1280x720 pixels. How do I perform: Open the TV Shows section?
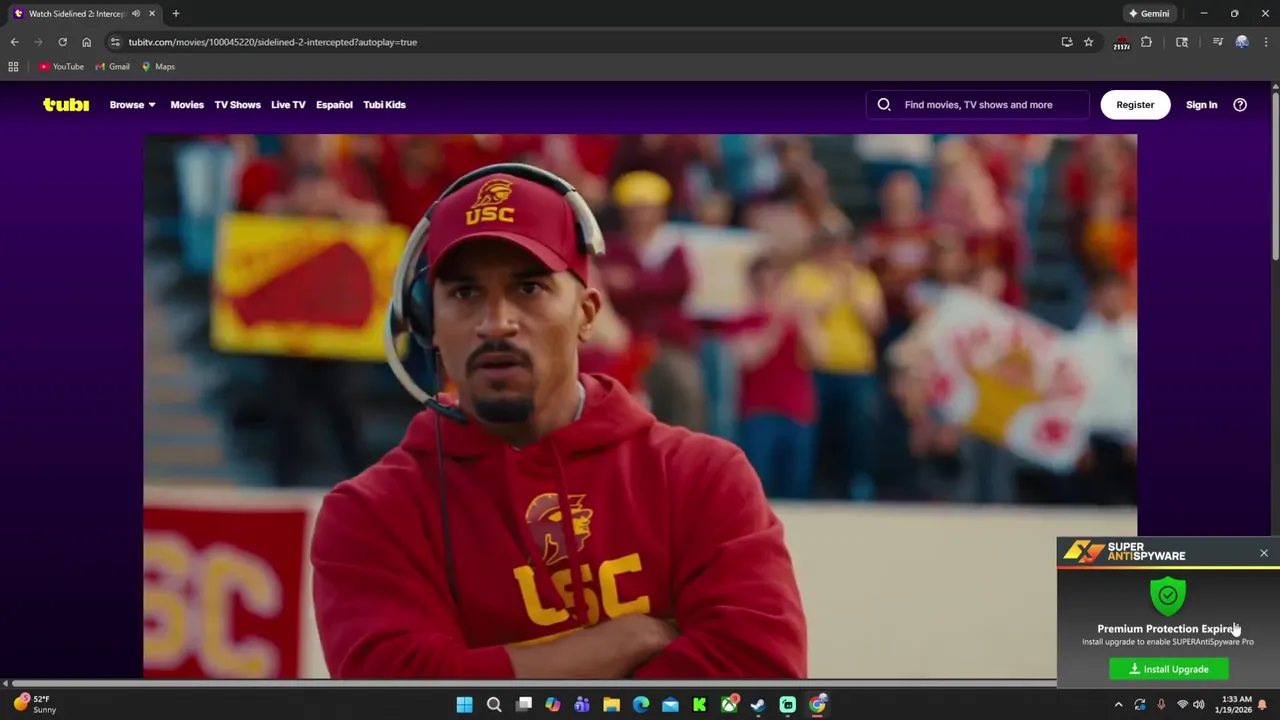237,104
